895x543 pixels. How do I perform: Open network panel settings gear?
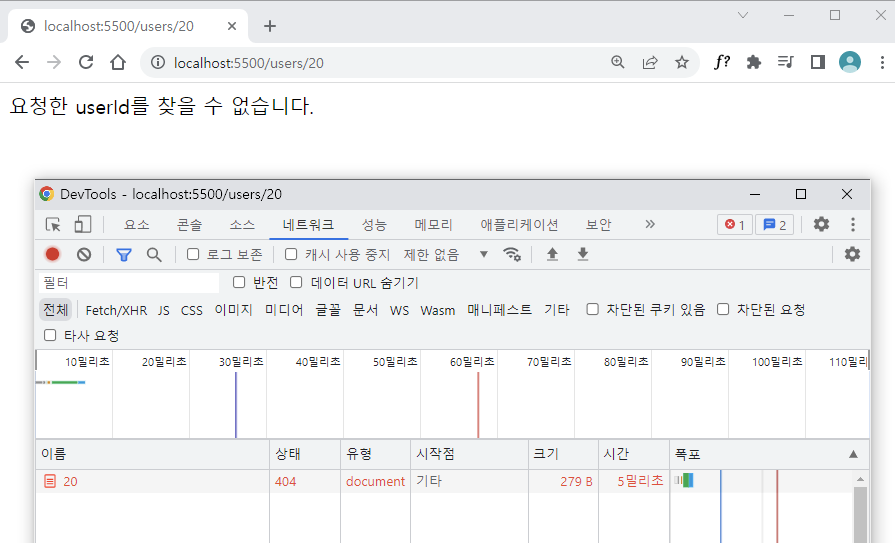tap(852, 254)
